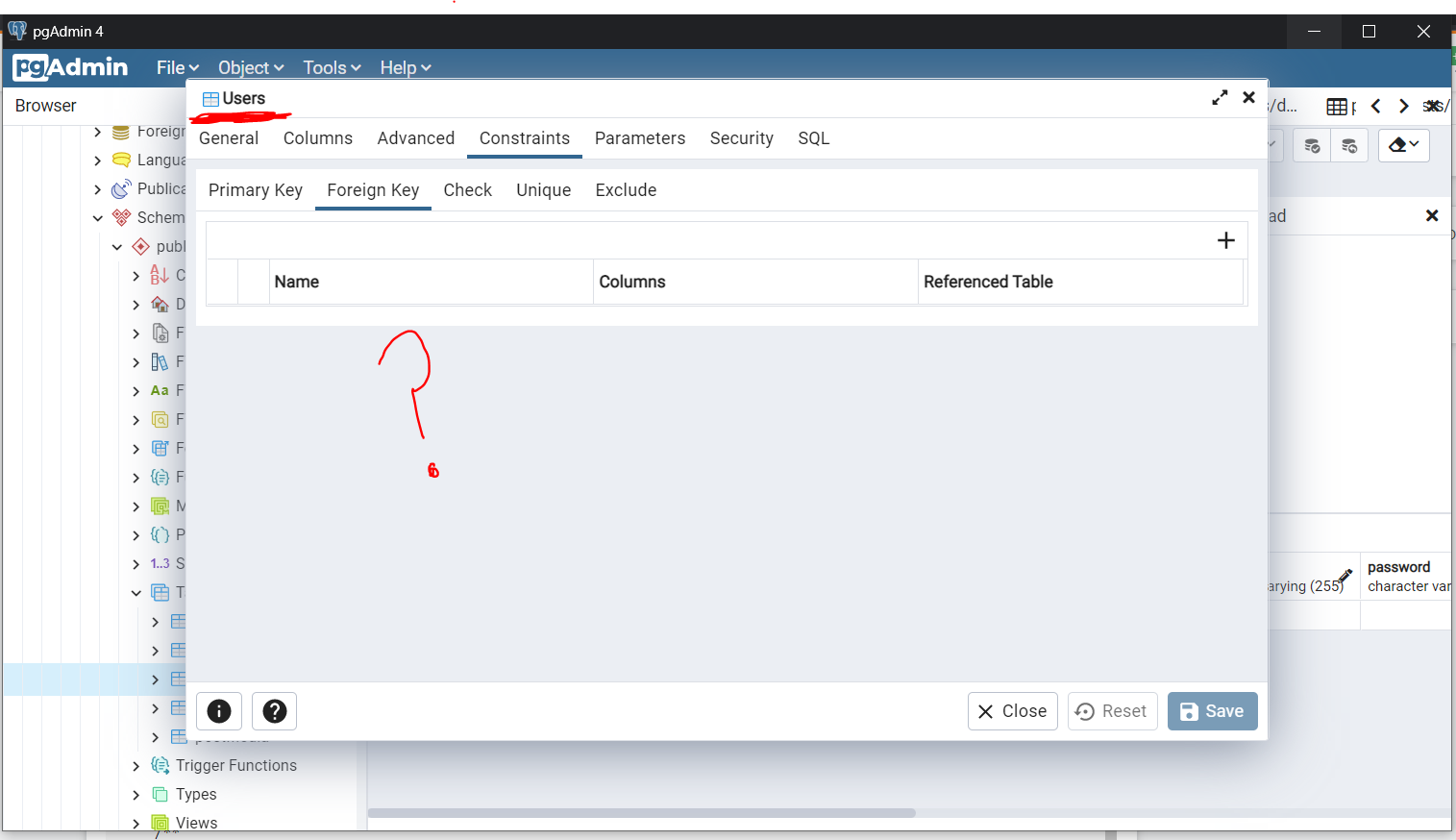
Task: Click the pgAdmin logo
Action: 70,67
